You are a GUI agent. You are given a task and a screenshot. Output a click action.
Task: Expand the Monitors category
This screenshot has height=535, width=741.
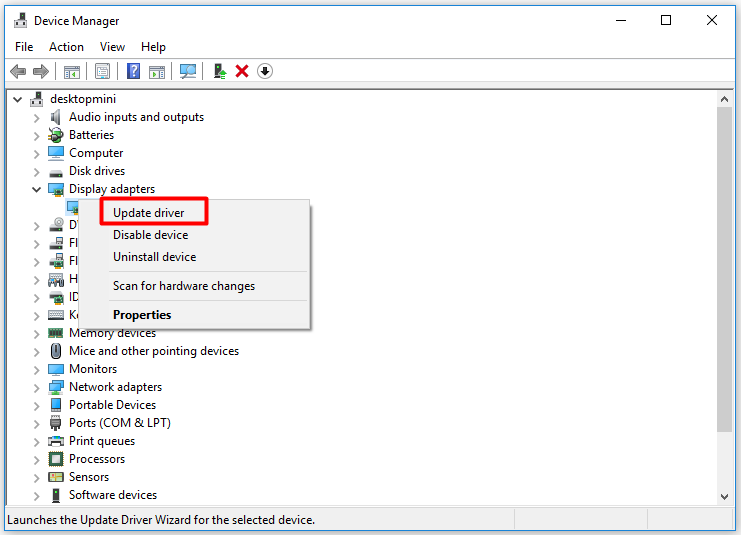point(36,370)
